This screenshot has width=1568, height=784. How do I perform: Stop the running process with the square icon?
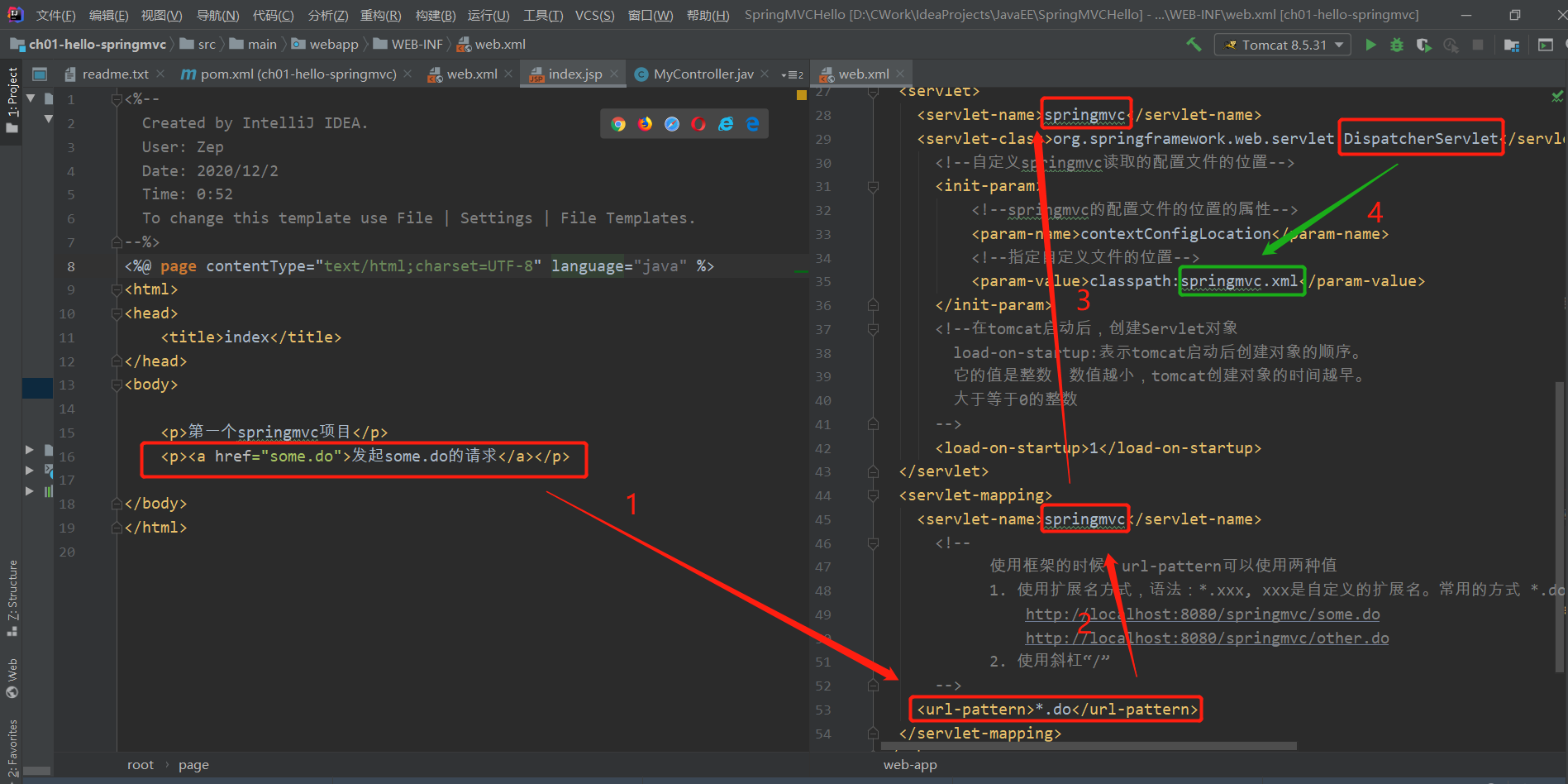1478,45
